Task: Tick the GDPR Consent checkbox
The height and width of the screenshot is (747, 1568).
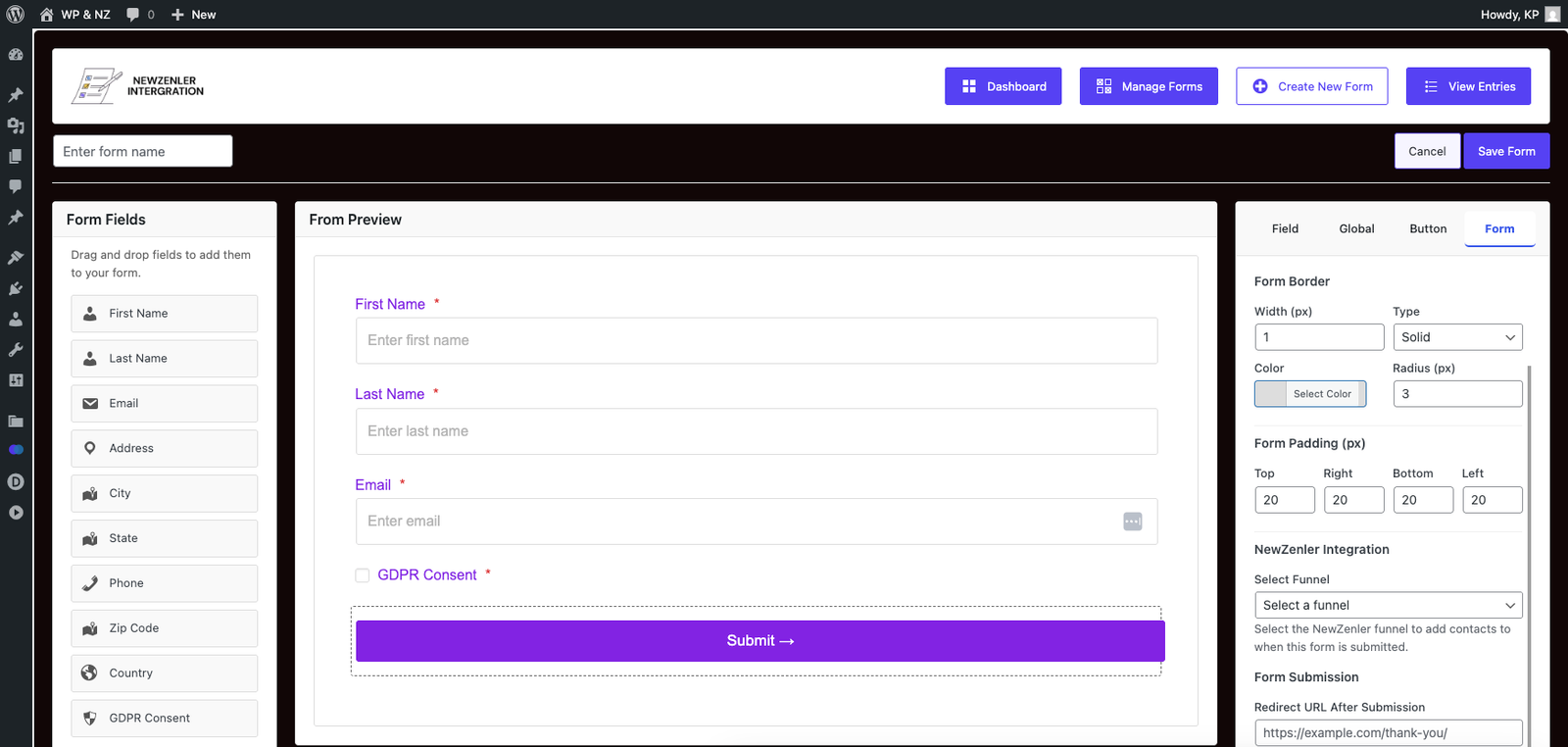Action: 363,575
